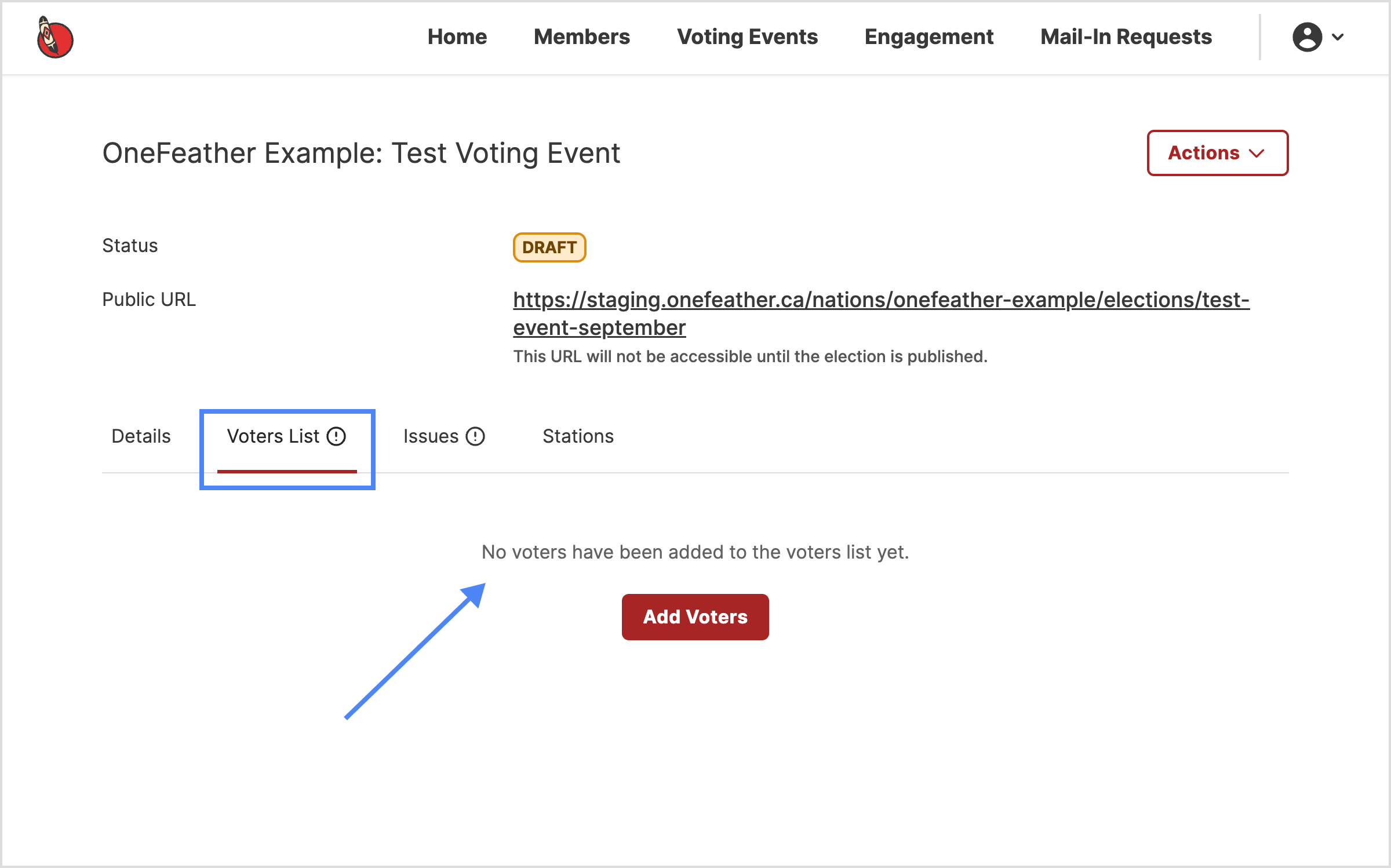Click the Issues tab alert icon
Image resolution: width=1391 pixels, height=868 pixels.
click(x=475, y=436)
